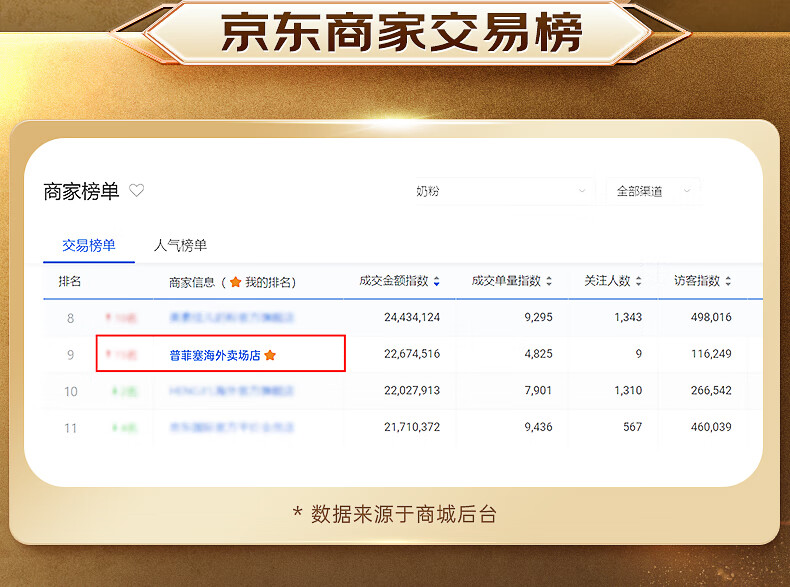
Task: Click the heart favorite icon beside 商家榜单
Action: (x=137, y=190)
